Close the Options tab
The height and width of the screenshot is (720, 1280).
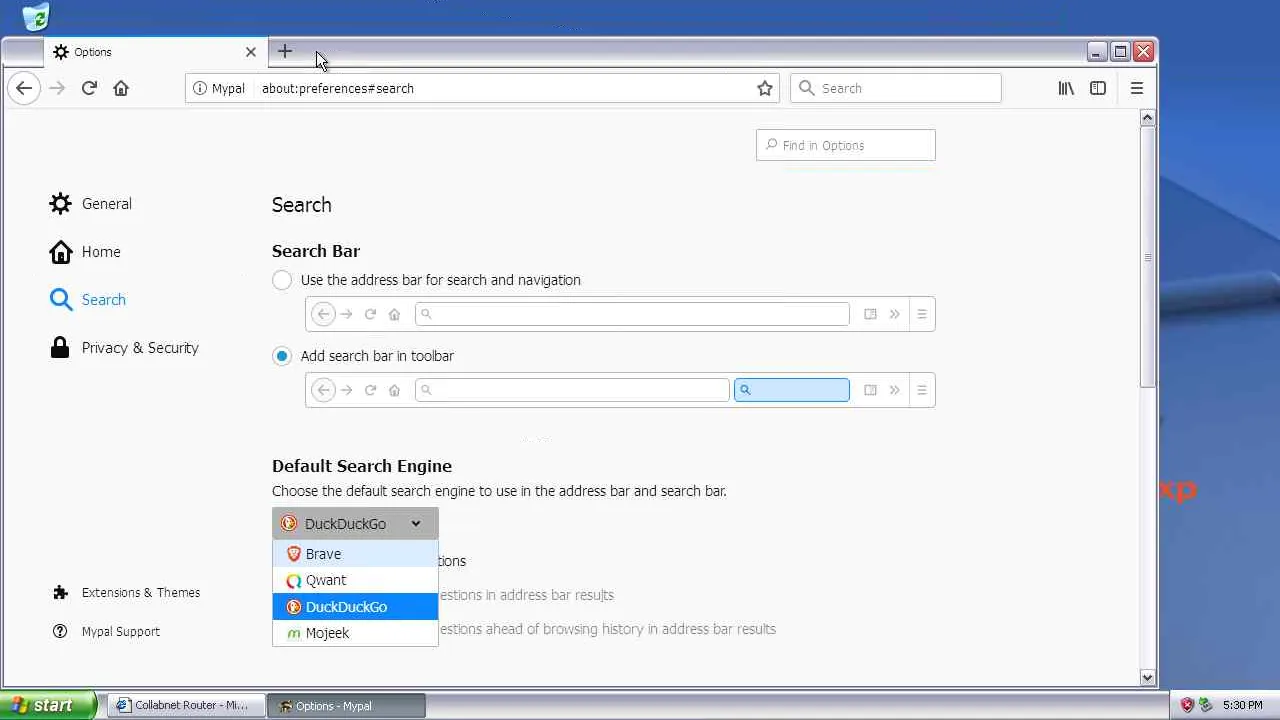pyautogui.click(x=251, y=52)
